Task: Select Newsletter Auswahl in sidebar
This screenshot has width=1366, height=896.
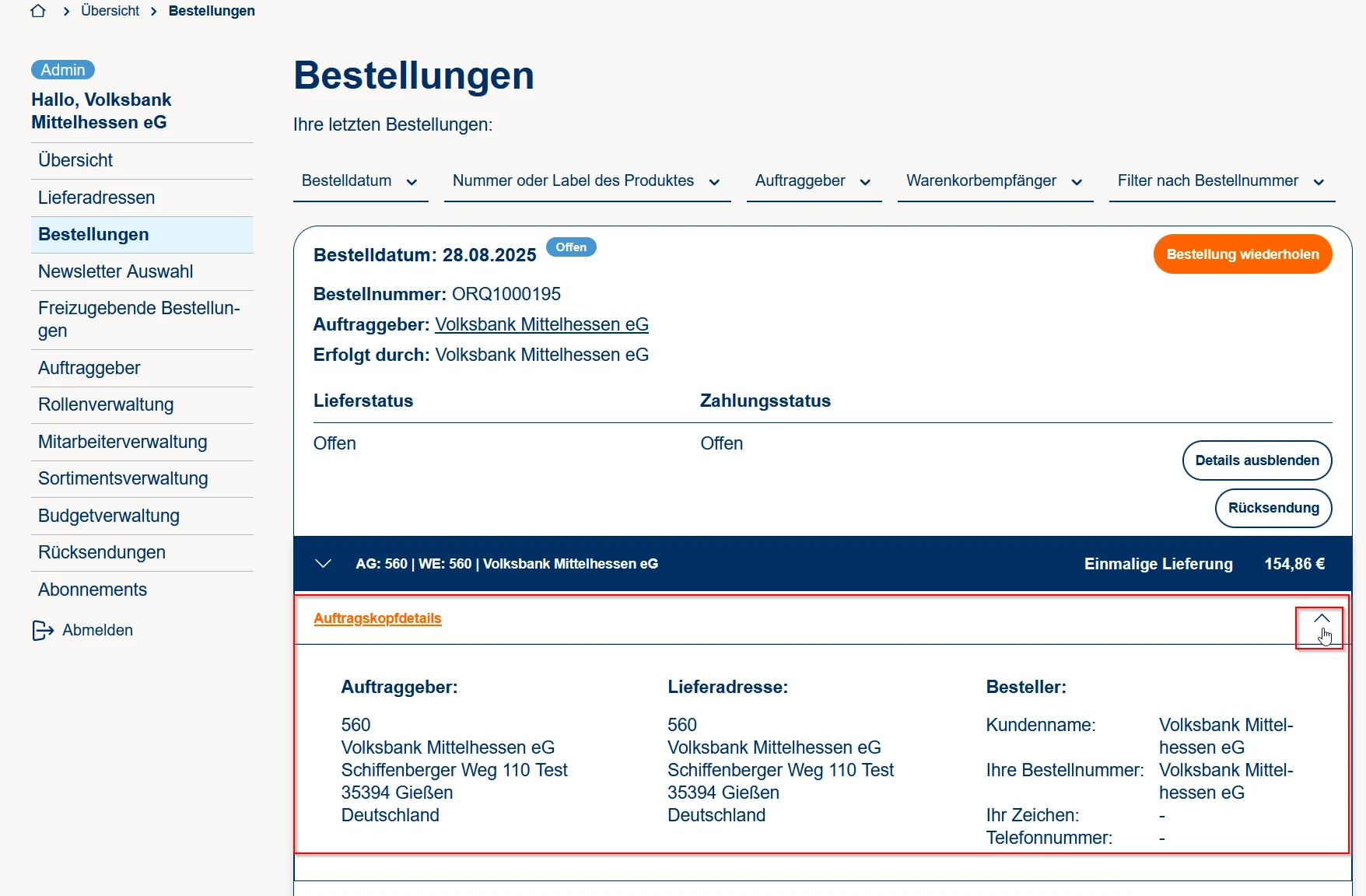Action: [116, 271]
